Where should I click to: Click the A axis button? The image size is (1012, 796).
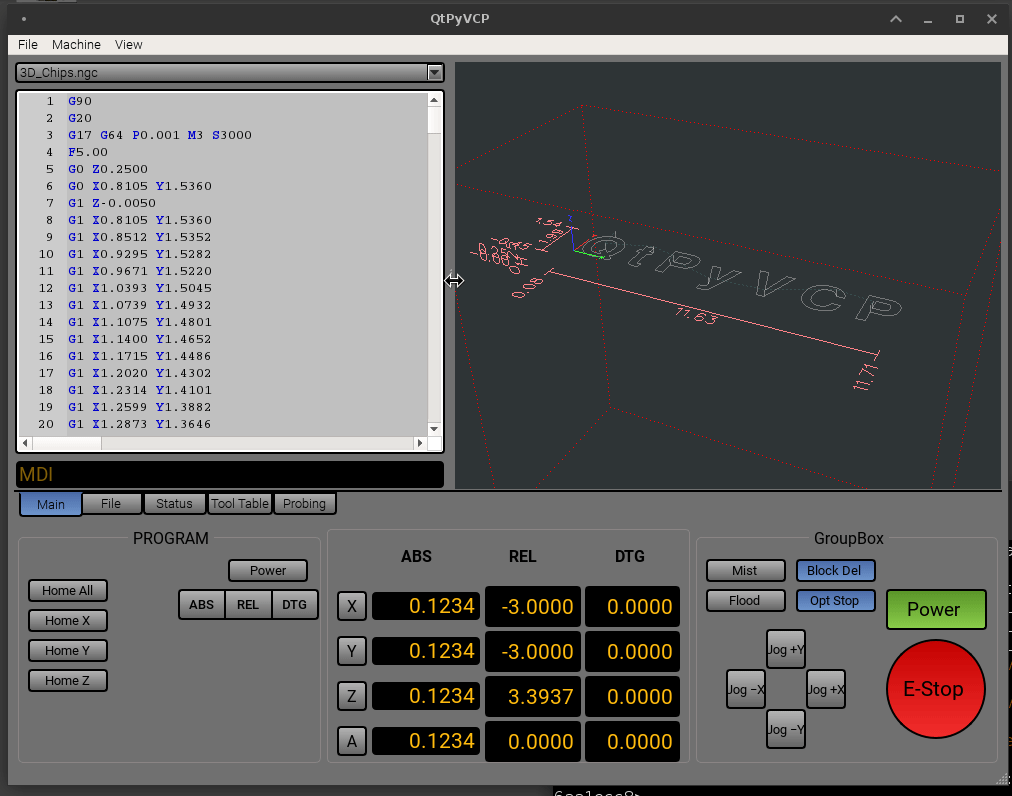click(352, 741)
